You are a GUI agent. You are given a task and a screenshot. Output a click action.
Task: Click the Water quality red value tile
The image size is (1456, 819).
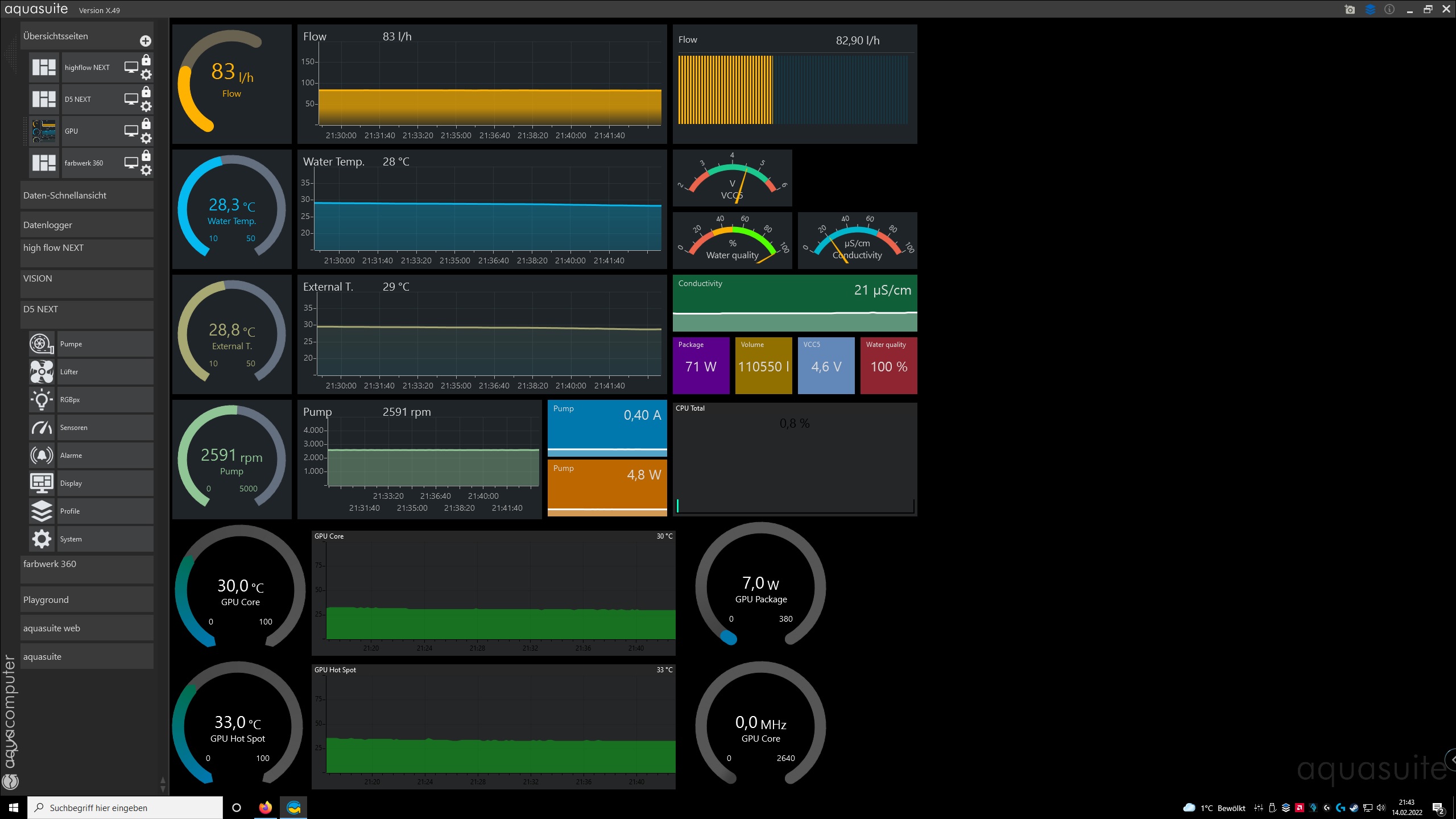(888, 366)
